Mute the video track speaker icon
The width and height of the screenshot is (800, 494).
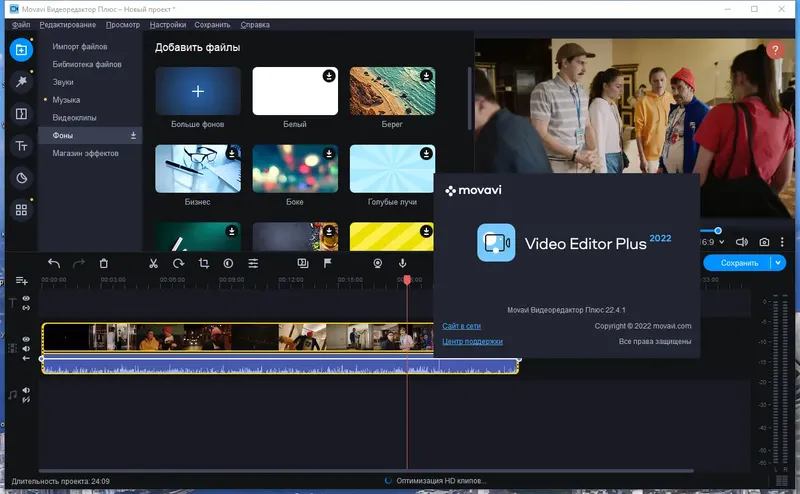tap(26, 349)
